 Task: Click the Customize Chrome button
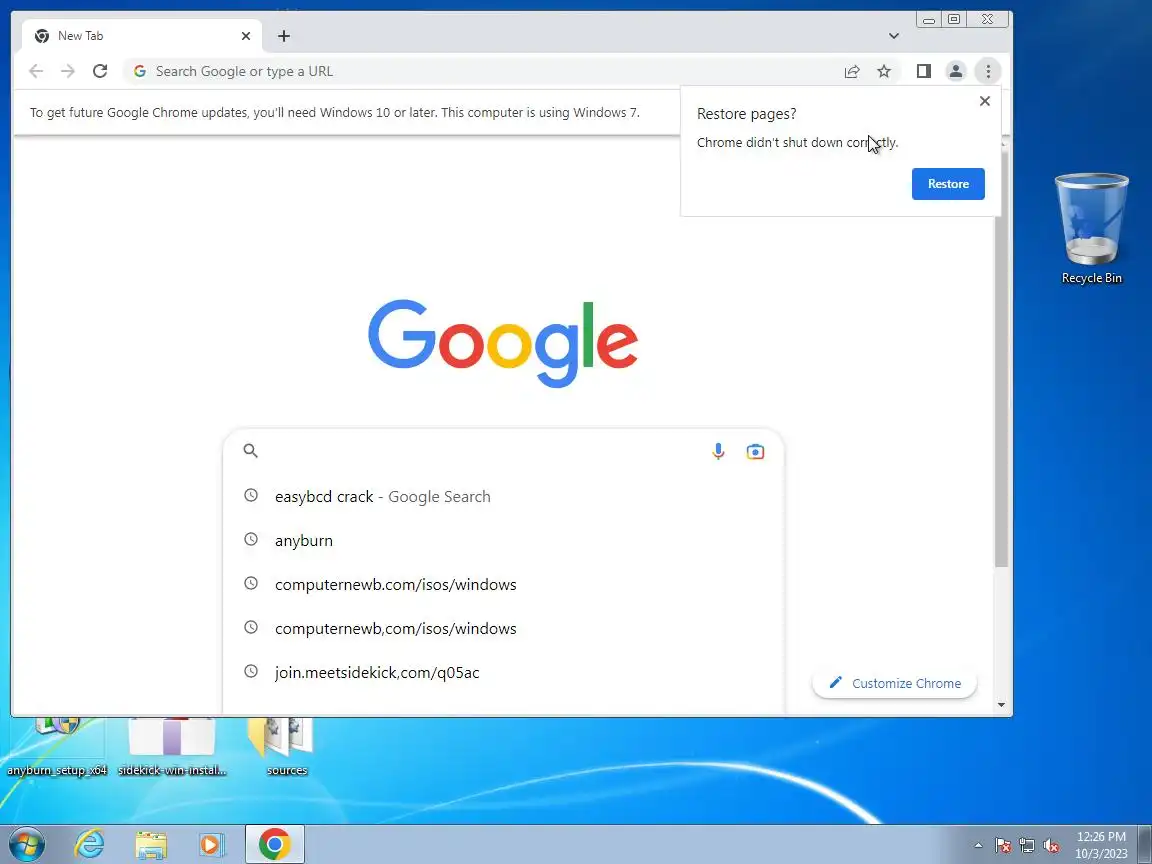894,683
